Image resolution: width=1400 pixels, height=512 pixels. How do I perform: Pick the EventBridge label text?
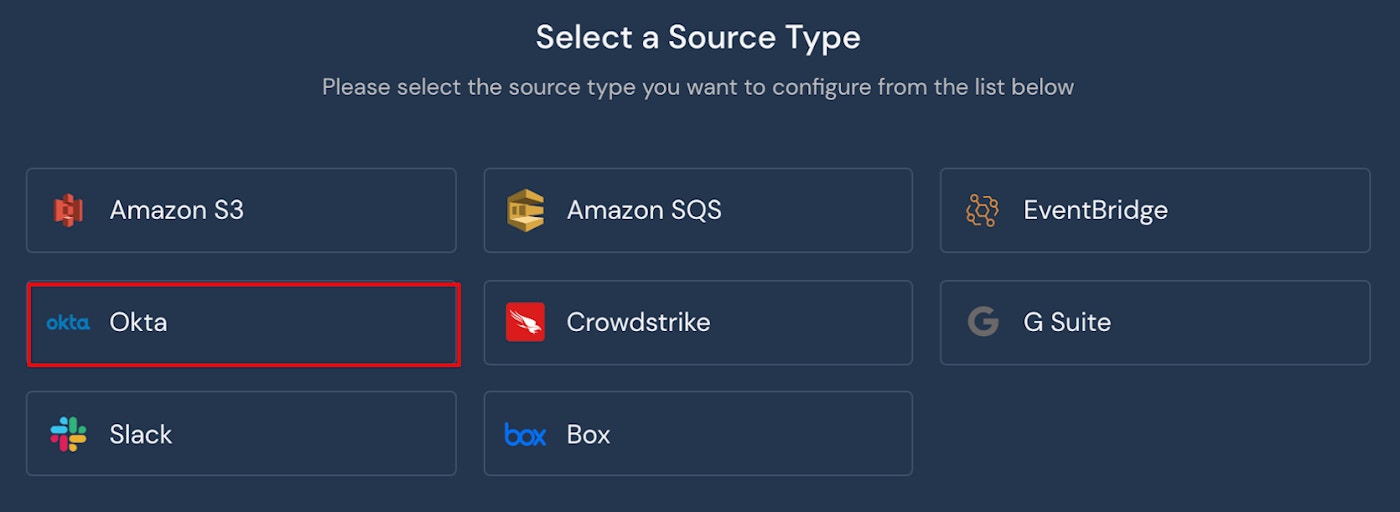pos(1095,210)
